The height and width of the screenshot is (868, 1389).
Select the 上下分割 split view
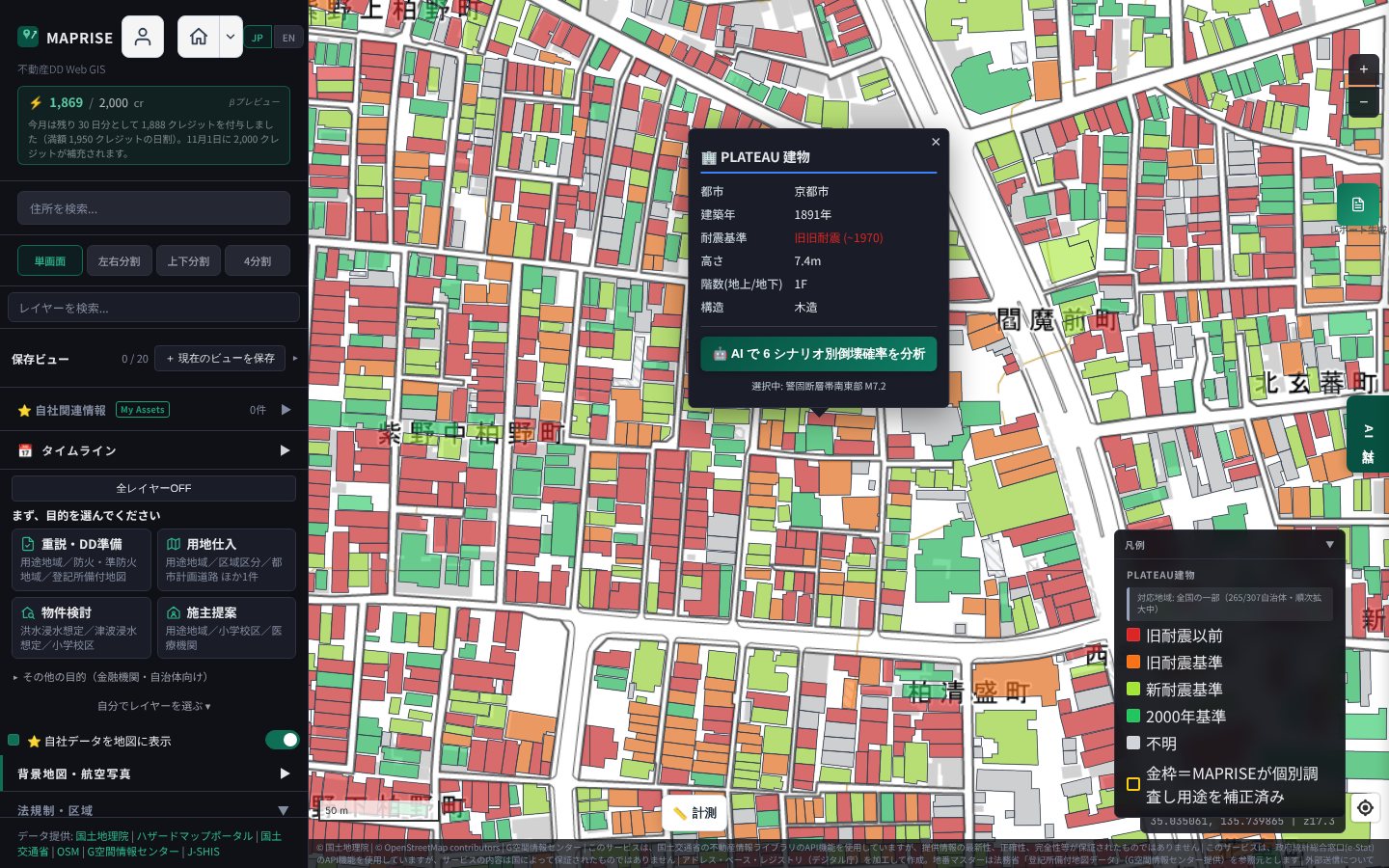[189, 261]
